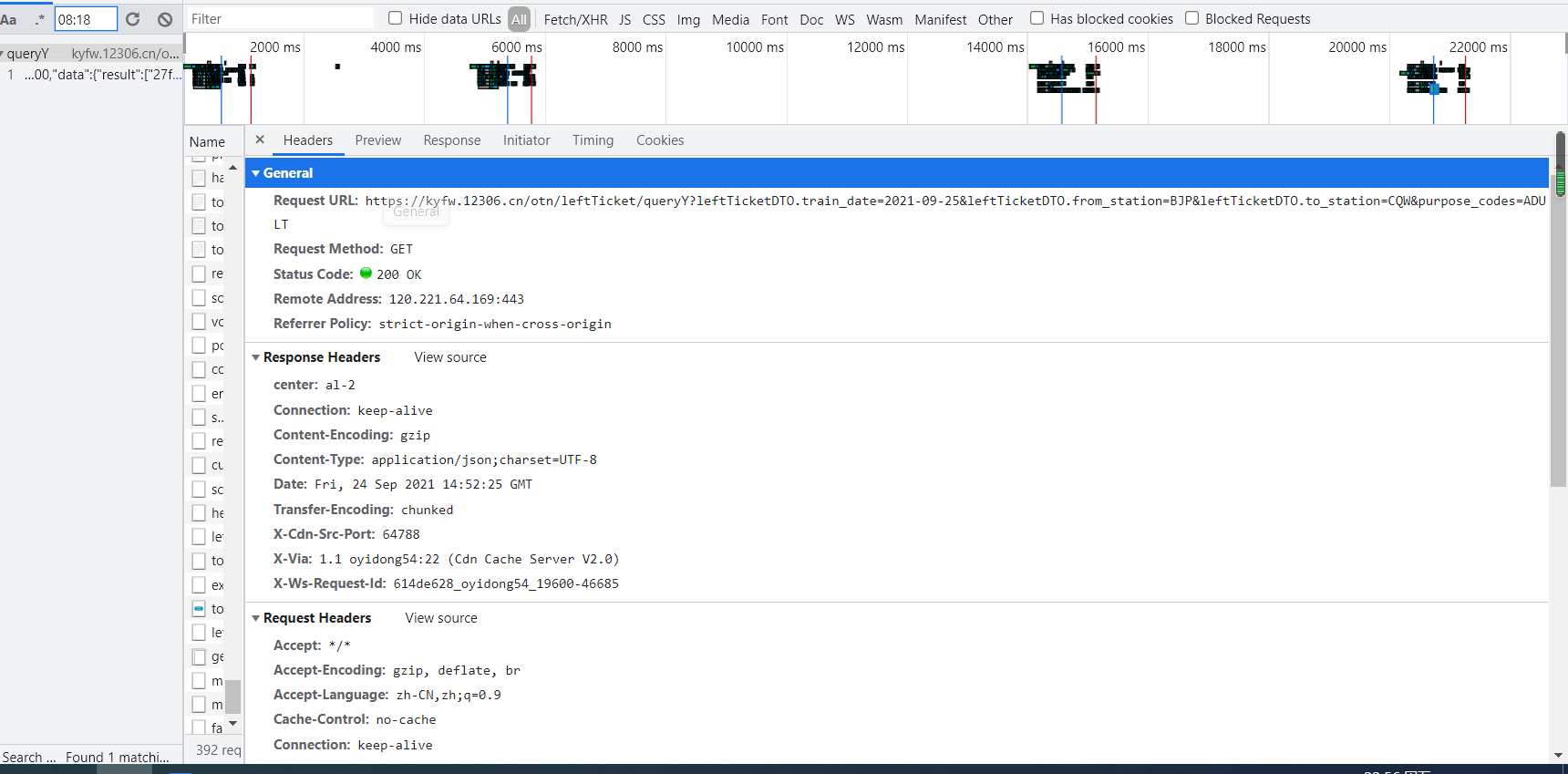This screenshot has height=774, width=1568.
Task: Click the green status code indicator dot
Action: click(366, 273)
